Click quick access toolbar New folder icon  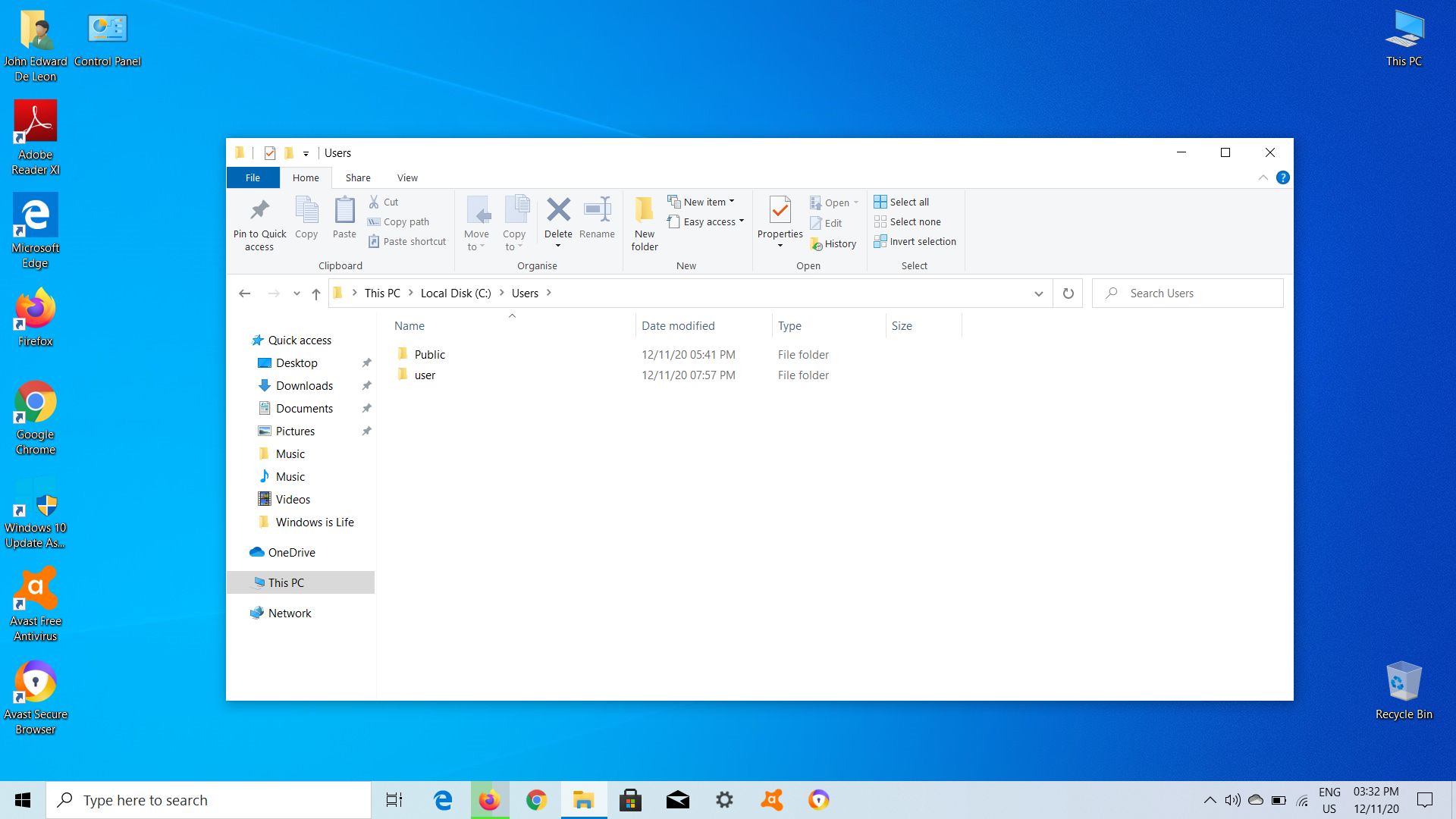pos(289,153)
